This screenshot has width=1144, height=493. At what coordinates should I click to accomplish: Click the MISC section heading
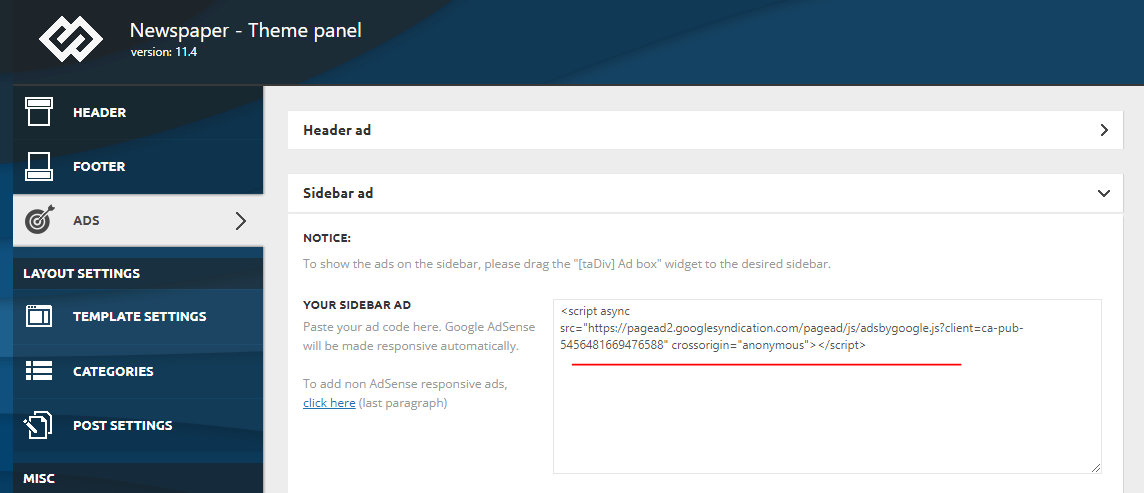coord(39,478)
